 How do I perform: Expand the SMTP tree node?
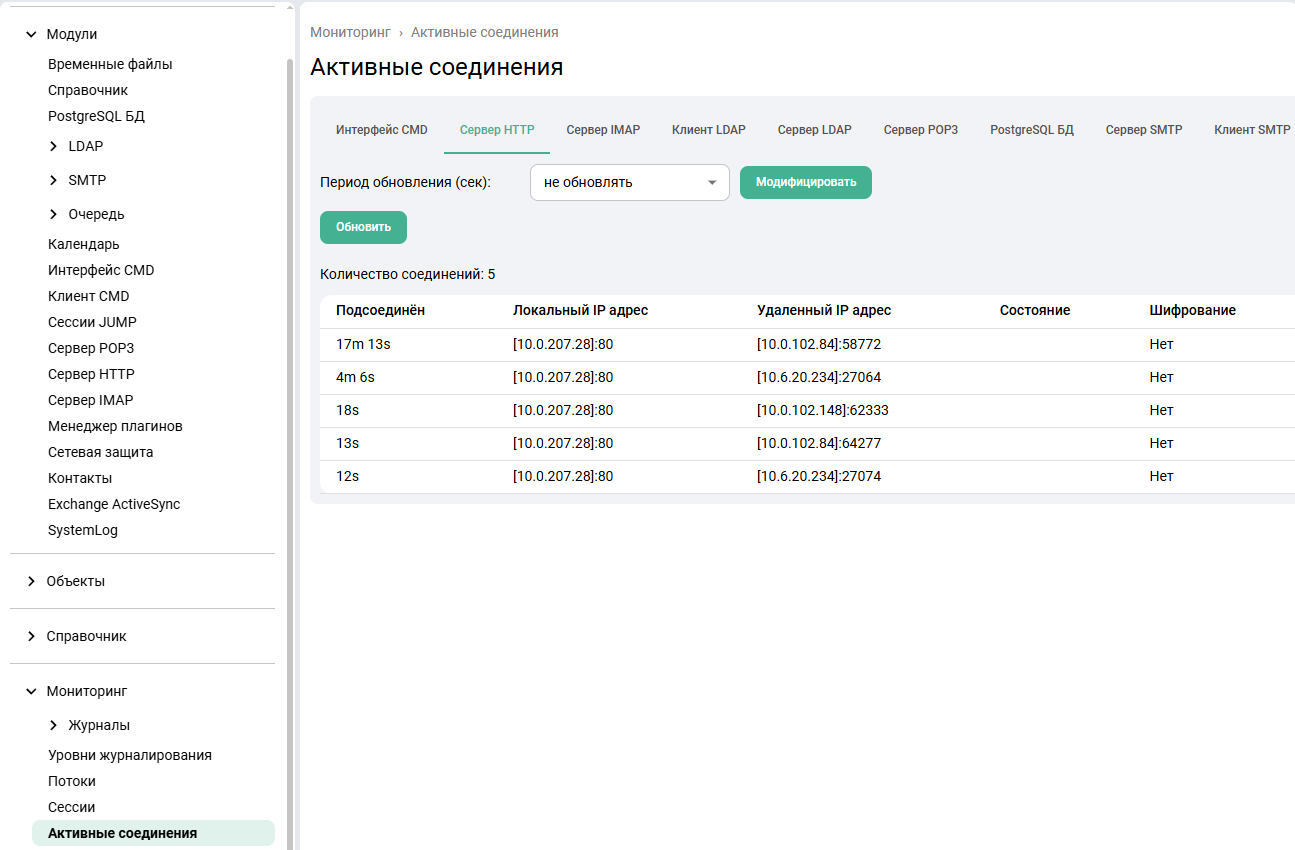pyautogui.click(x=53, y=180)
